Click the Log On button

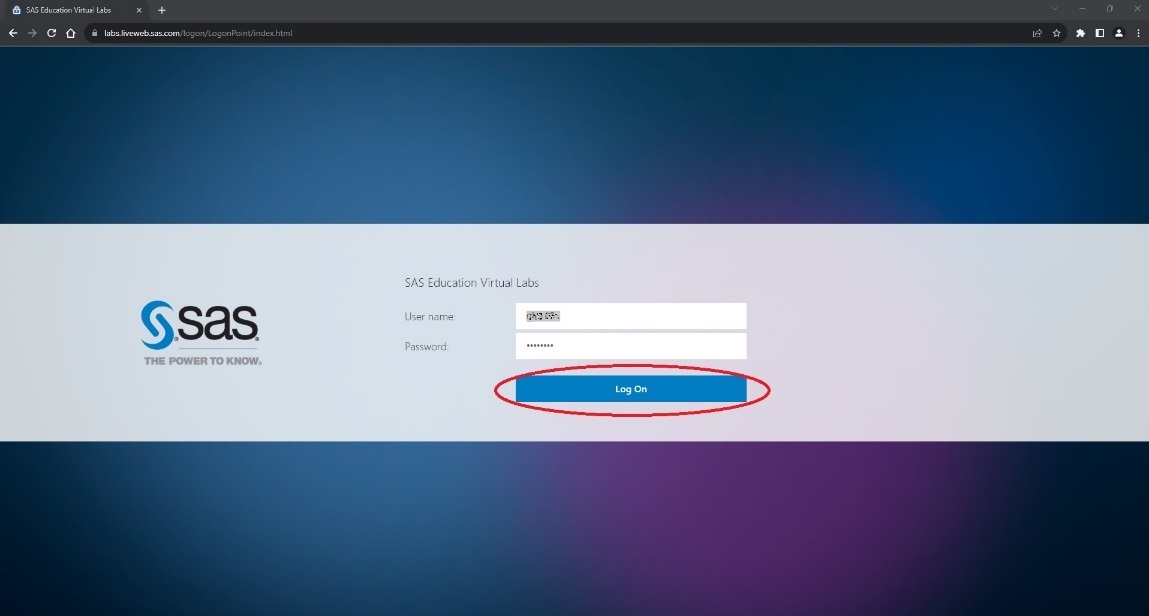(x=631, y=389)
